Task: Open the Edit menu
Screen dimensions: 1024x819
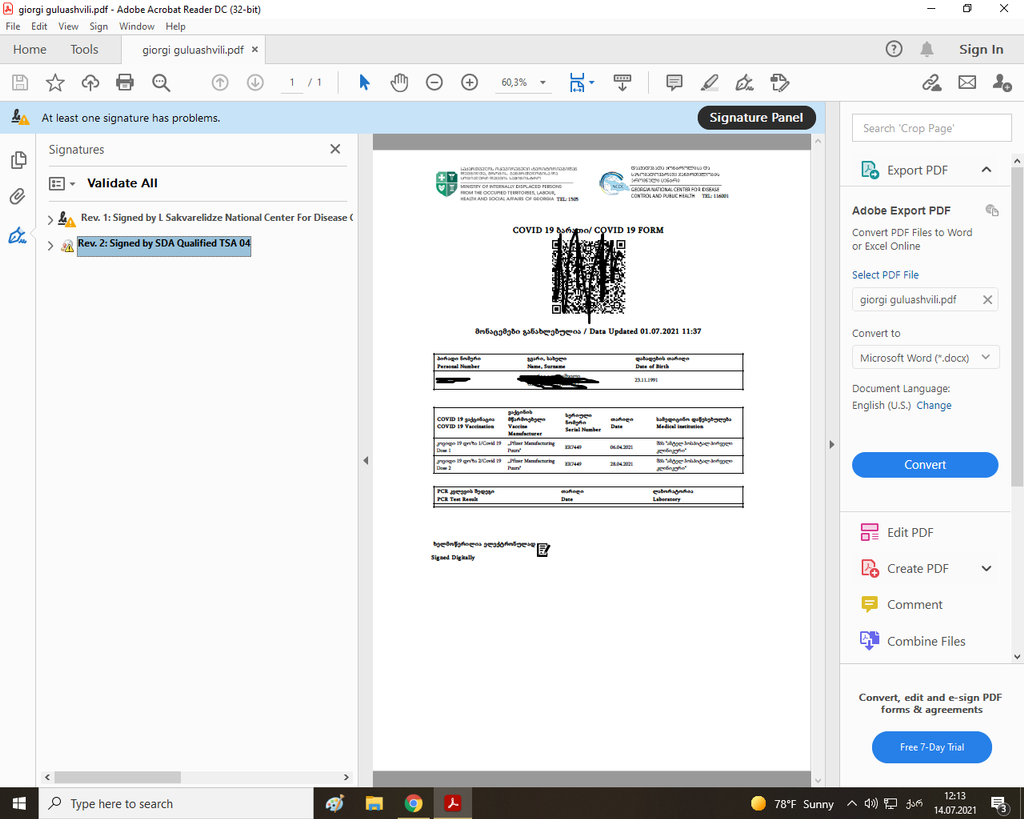Action: (x=39, y=26)
